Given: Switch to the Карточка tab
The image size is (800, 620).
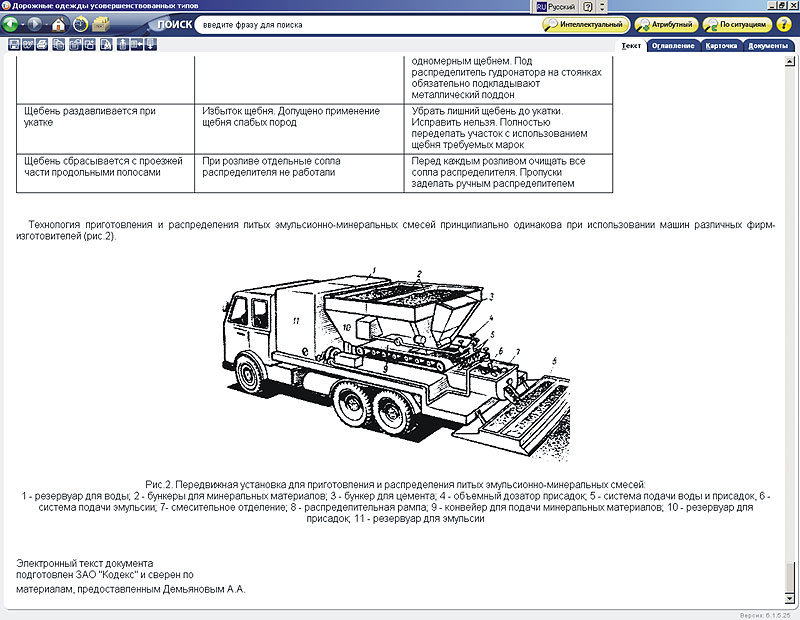Looking at the screenshot, I should [721, 45].
